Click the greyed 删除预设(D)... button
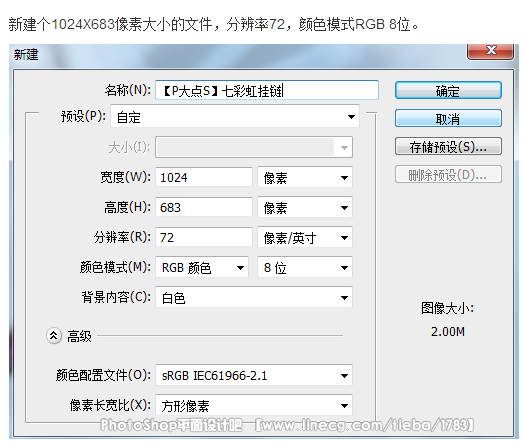The image size is (524, 442). [x=448, y=174]
